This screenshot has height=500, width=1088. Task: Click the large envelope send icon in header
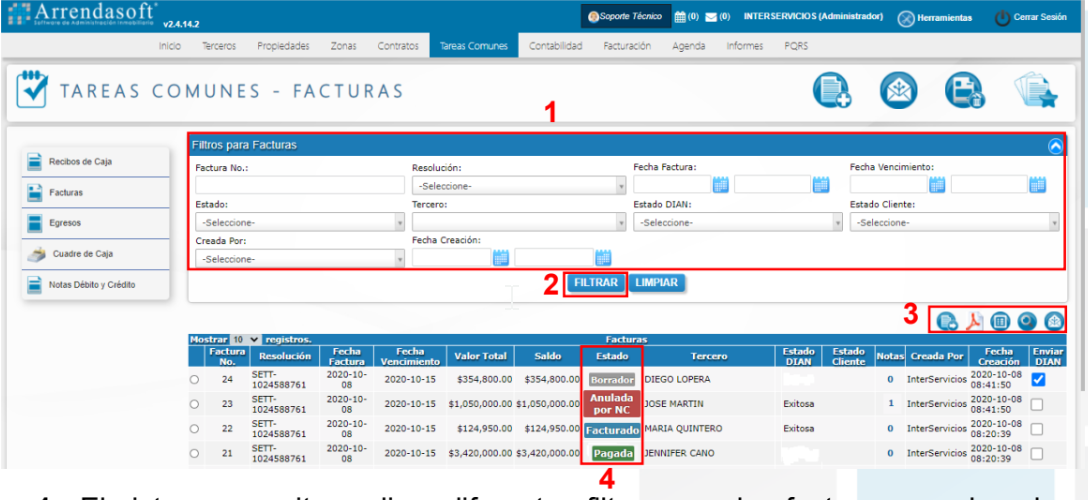(x=899, y=91)
